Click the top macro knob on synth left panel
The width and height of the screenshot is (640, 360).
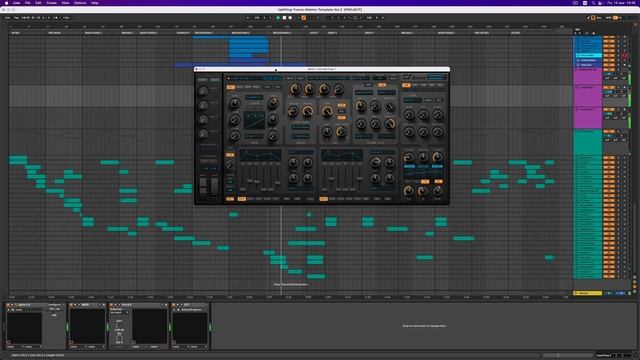(x=203, y=91)
